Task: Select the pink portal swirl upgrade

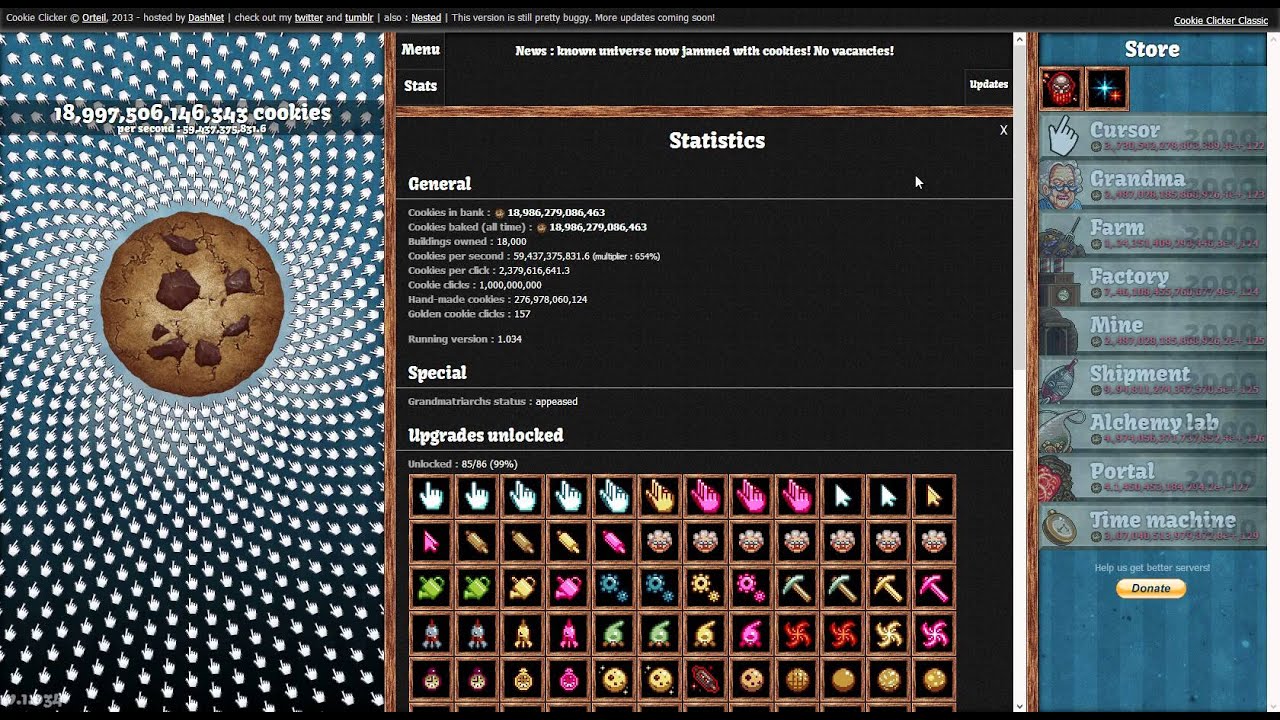Action: click(x=933, y=634)
